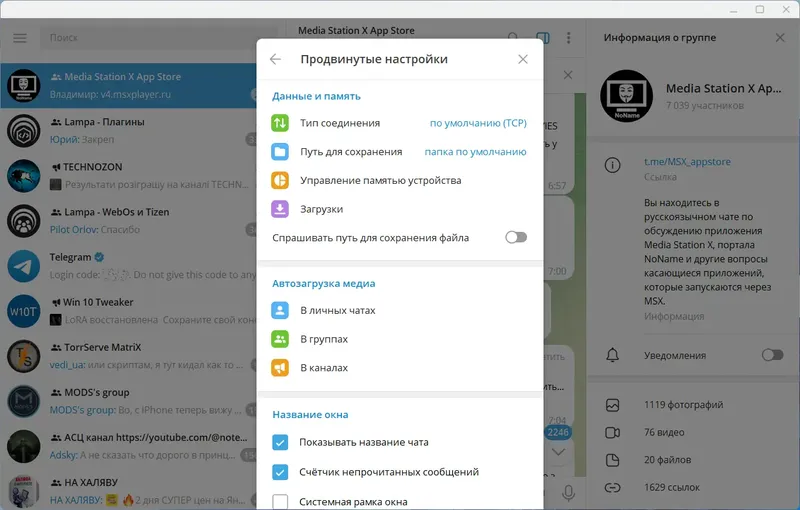This screenshot has height=510, width=800.
Task: Click search icon in chat header
Action: 513,38
